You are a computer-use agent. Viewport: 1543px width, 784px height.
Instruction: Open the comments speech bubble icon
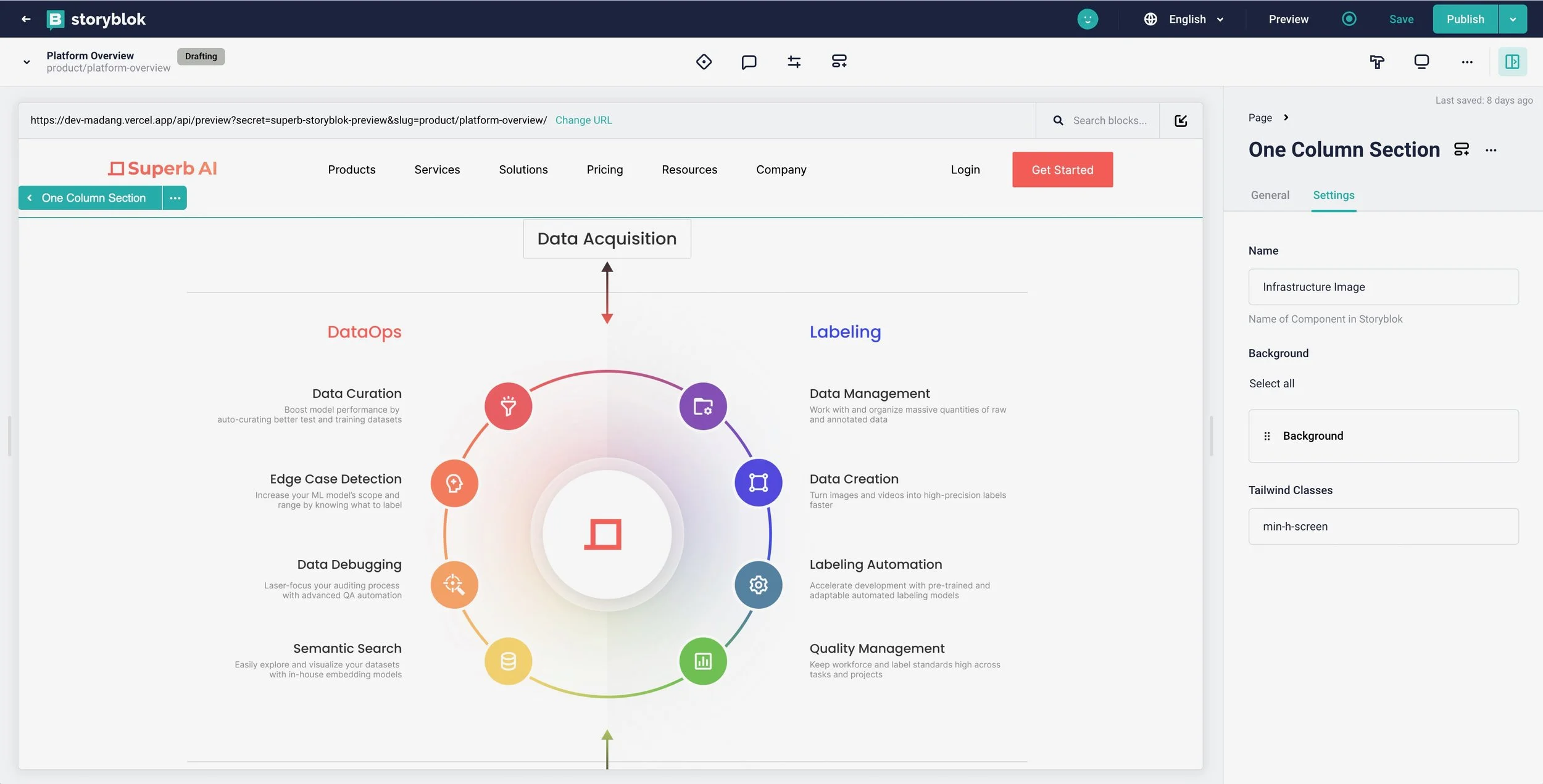749,62
